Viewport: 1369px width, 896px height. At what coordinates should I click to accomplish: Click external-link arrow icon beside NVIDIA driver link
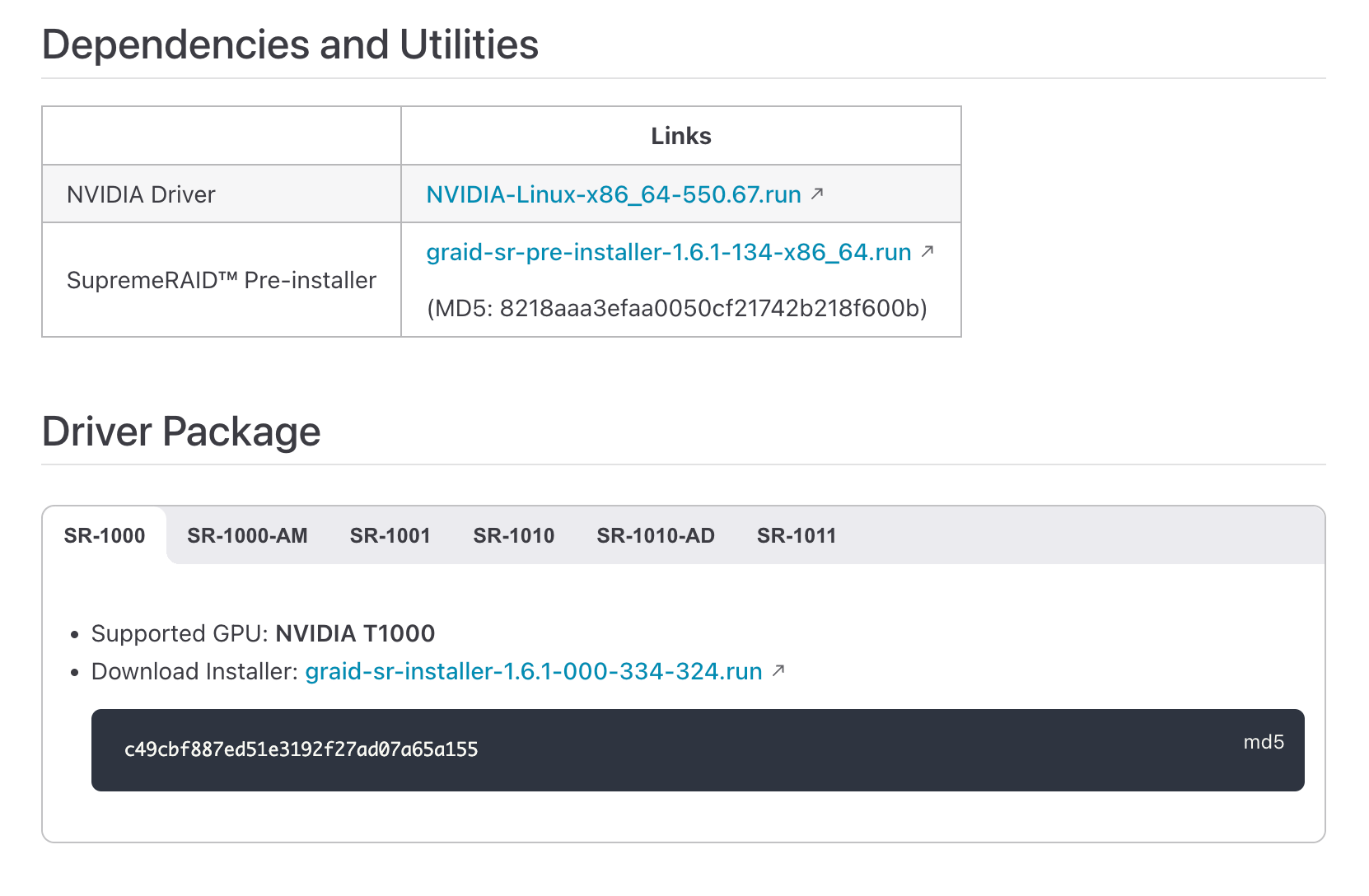pyautogui.click(x=817, y=194)
